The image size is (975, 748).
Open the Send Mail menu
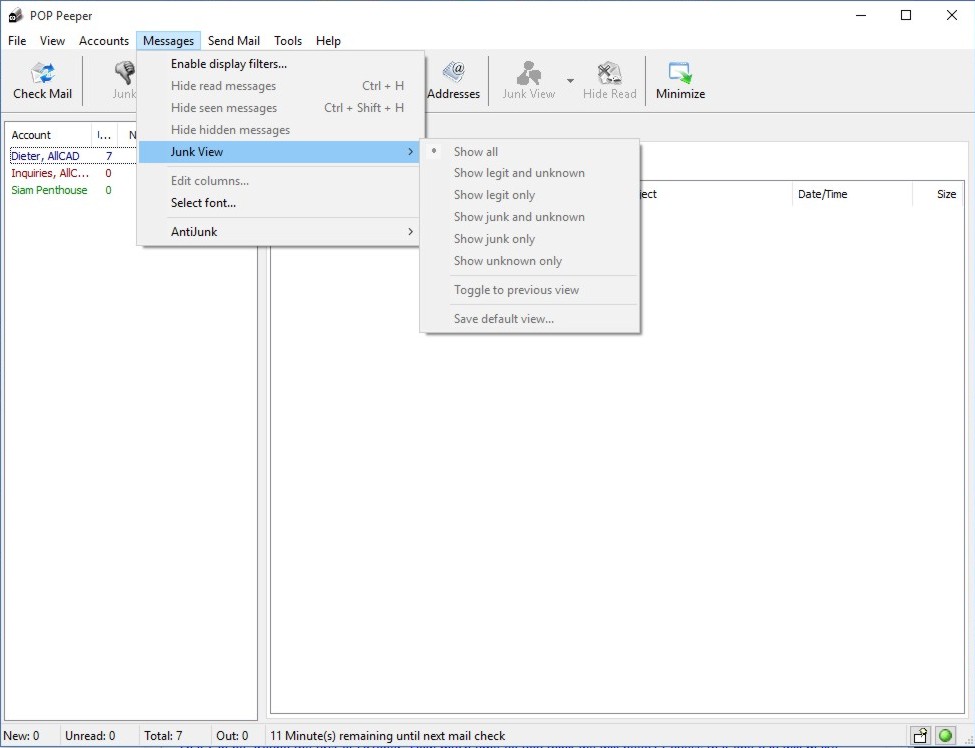[x=234, y=40]
